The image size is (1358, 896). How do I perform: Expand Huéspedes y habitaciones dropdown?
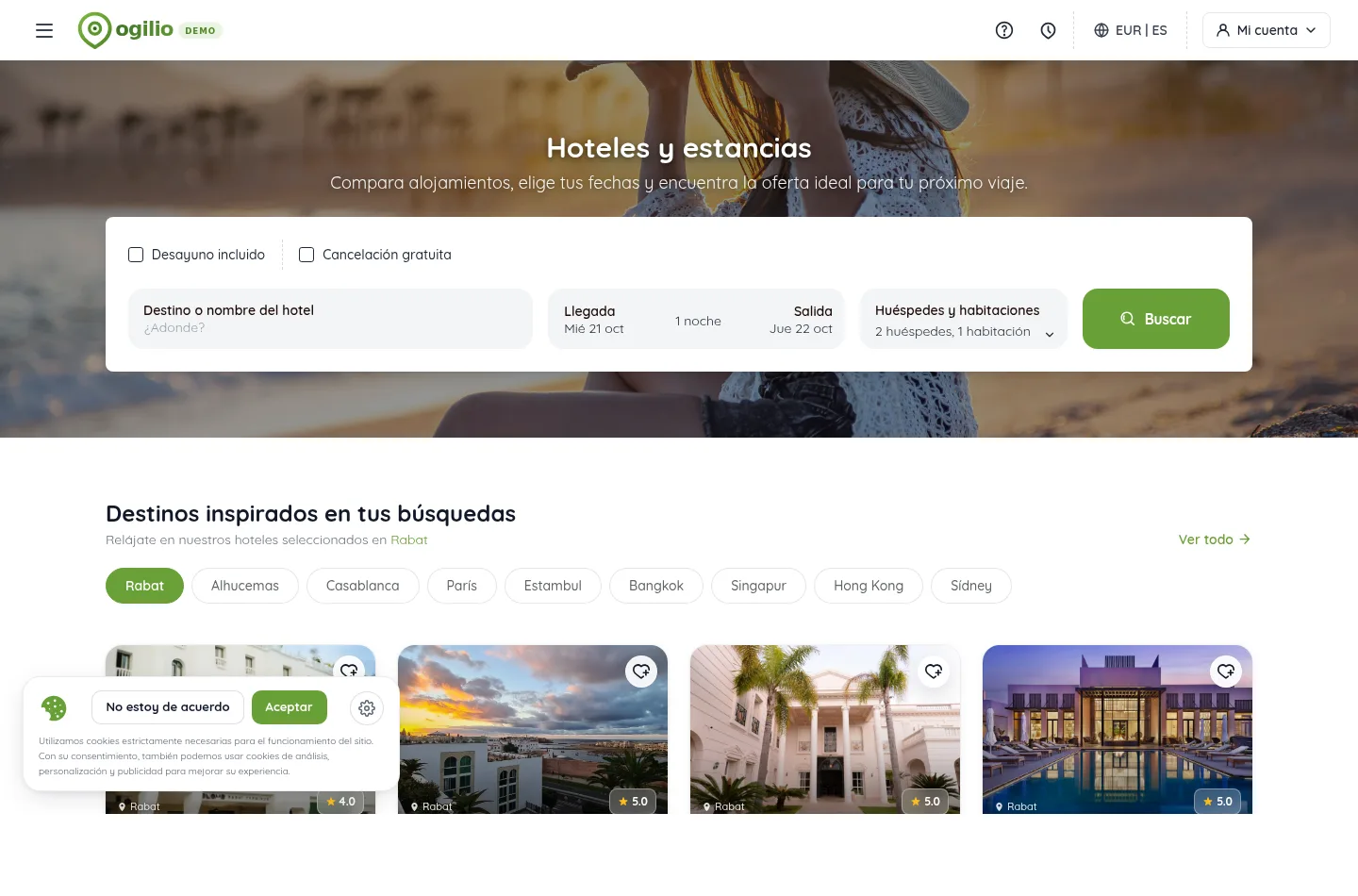coord(964,319)
